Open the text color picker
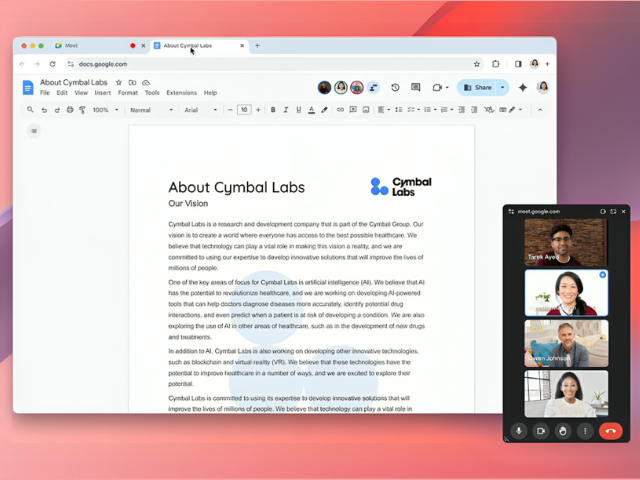640x480 pixels. [311, 110]
